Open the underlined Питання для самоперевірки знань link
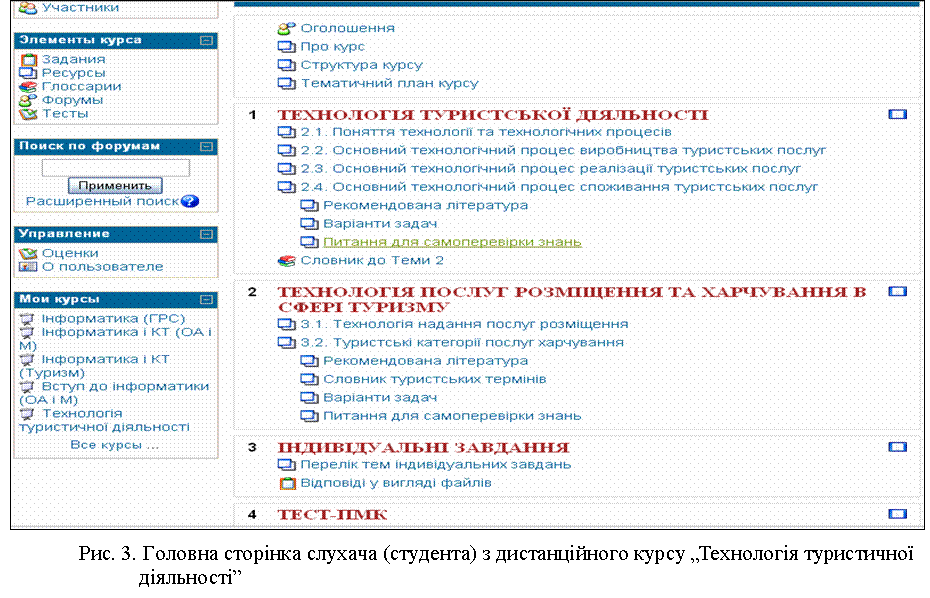Screen dimensions: 930x598 tap(453, 242)
